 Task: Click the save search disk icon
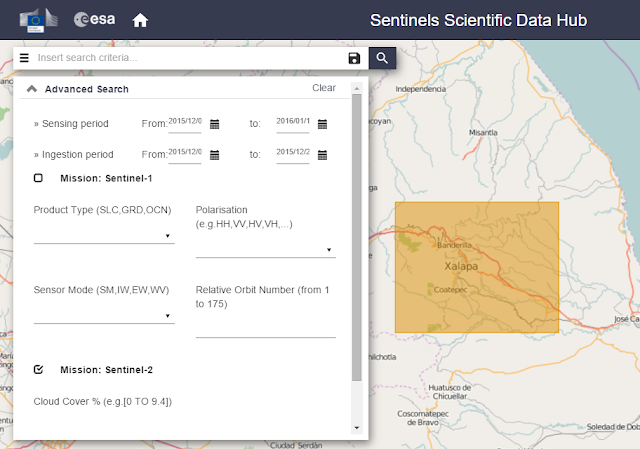(x=354, y=58)
